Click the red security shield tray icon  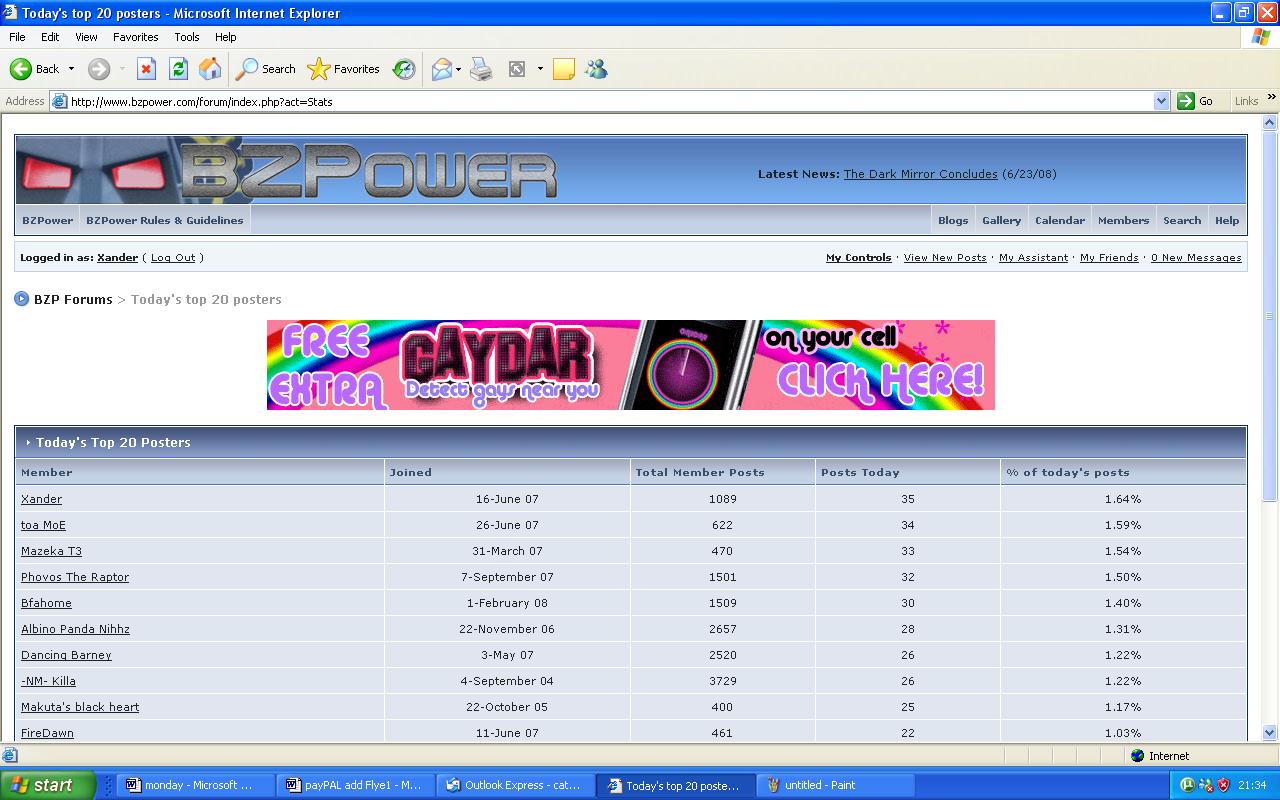(x=1224, y=785)
